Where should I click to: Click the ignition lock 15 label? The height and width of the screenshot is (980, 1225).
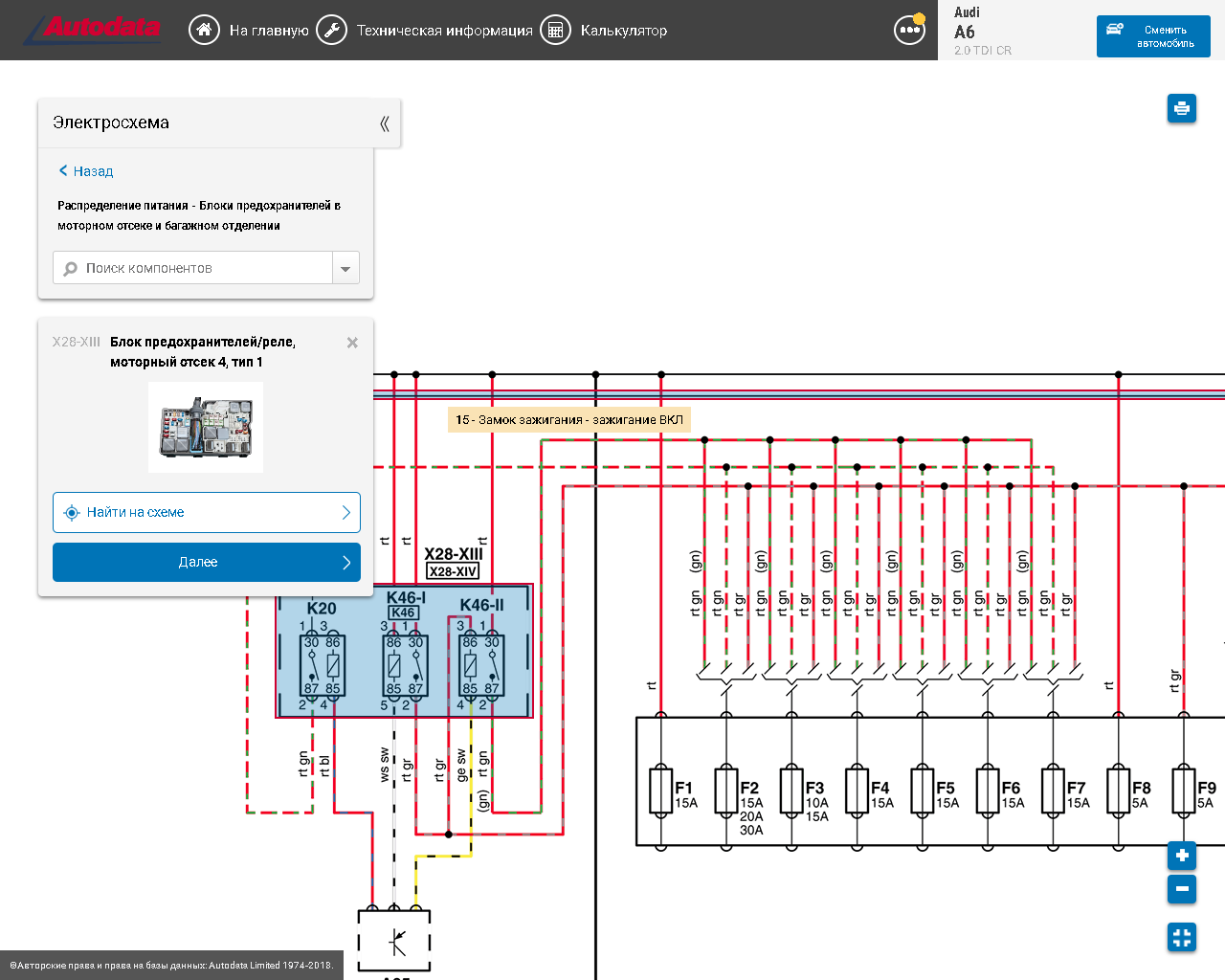569,420
